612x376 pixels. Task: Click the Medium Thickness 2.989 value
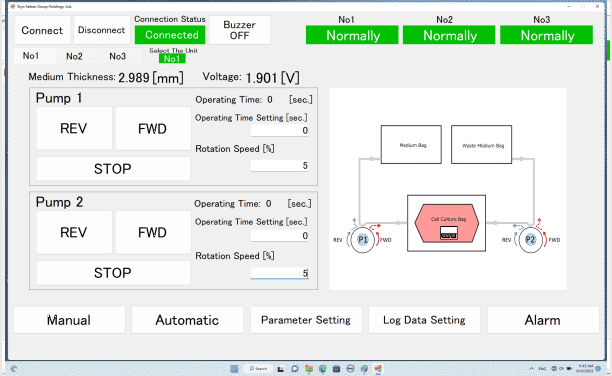[x=133, y=78]
